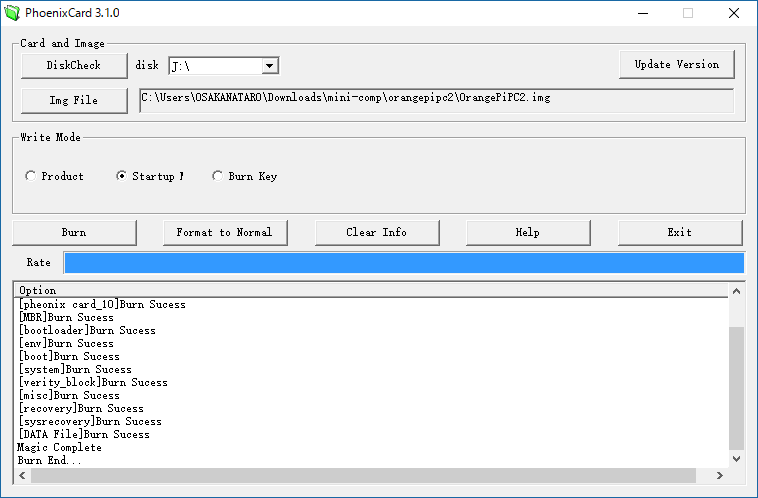
Task: Click into the image file path field
Action: (437, 100)
